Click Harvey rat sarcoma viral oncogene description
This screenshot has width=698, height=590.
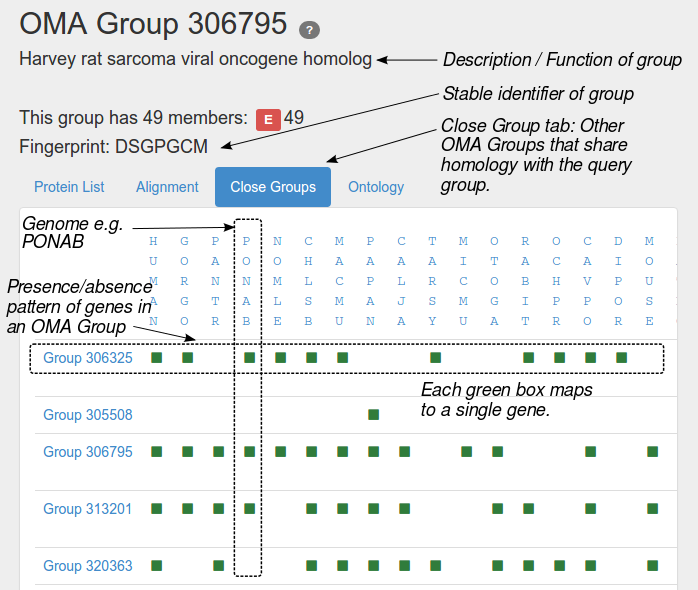tap(195, 59)
